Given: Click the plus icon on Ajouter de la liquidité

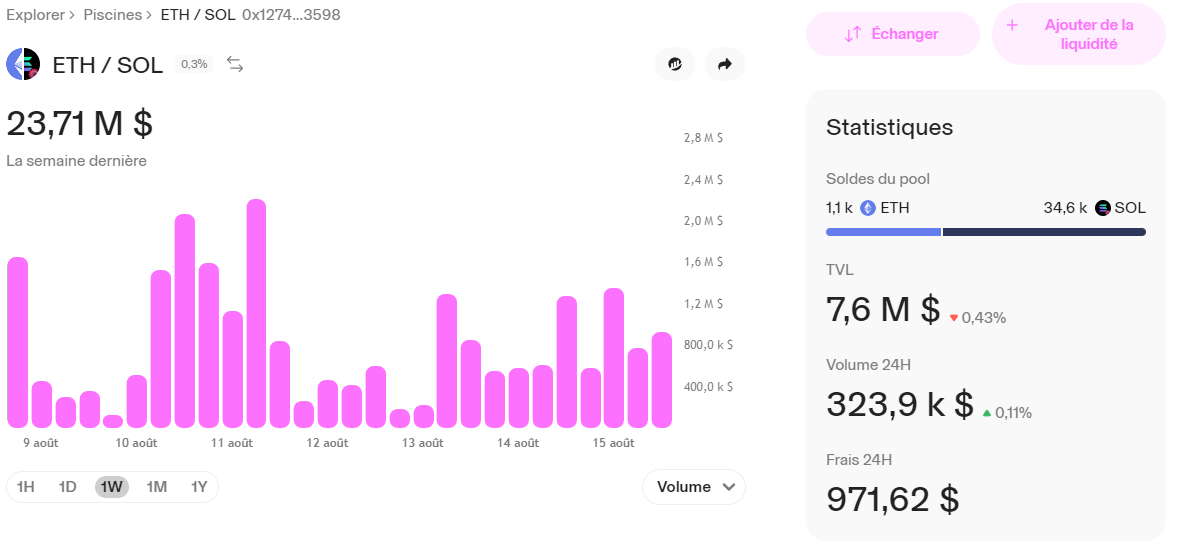Looking at the screenshot, I should [x=1012, y=25].
